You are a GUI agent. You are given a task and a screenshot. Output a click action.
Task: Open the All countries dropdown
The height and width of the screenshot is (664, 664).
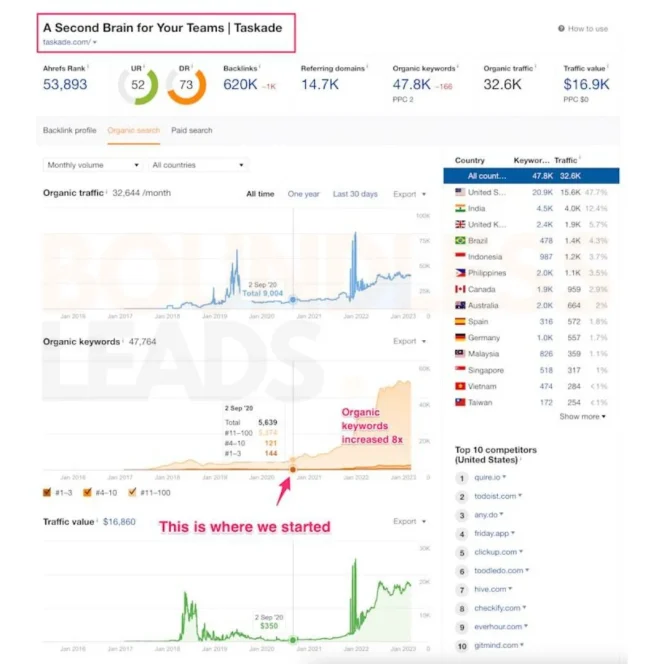[198, 165]
